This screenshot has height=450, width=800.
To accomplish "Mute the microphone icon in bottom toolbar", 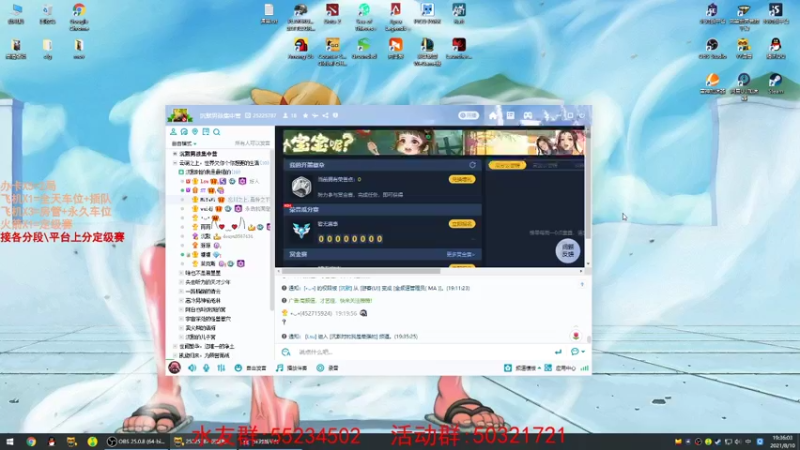I will tap(206, 368).
